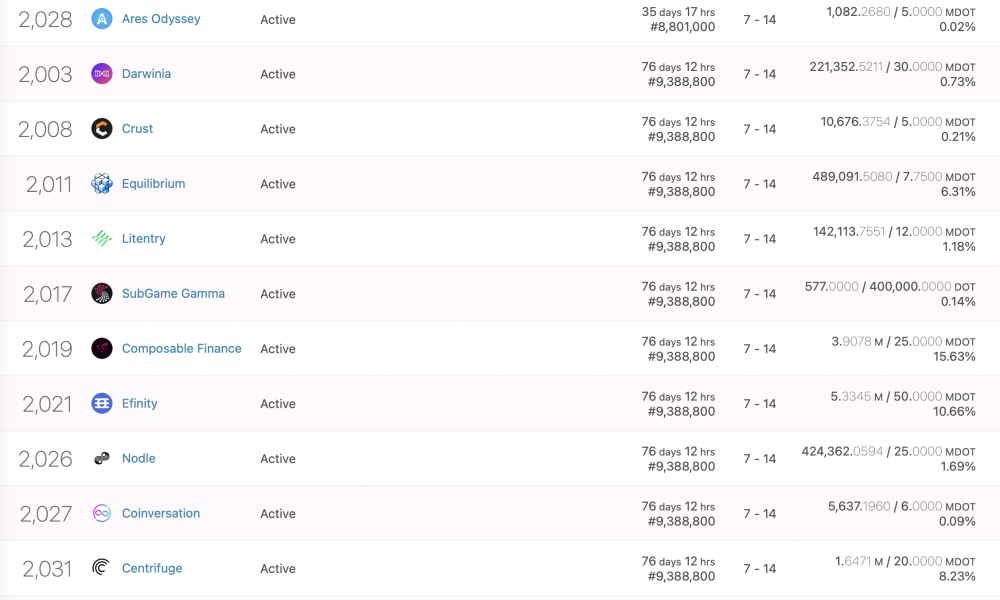
Task: Click the Darwinia logo icon
Action: 101,74
